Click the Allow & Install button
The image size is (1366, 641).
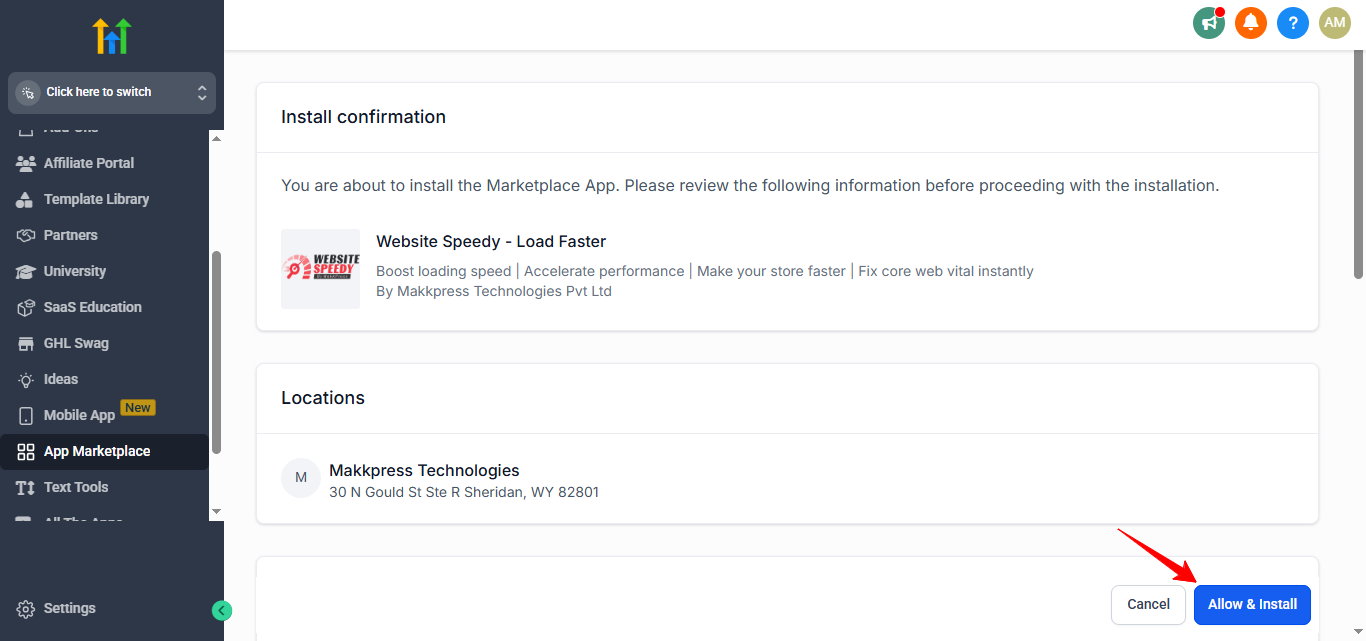click(x=1252, y=604)
